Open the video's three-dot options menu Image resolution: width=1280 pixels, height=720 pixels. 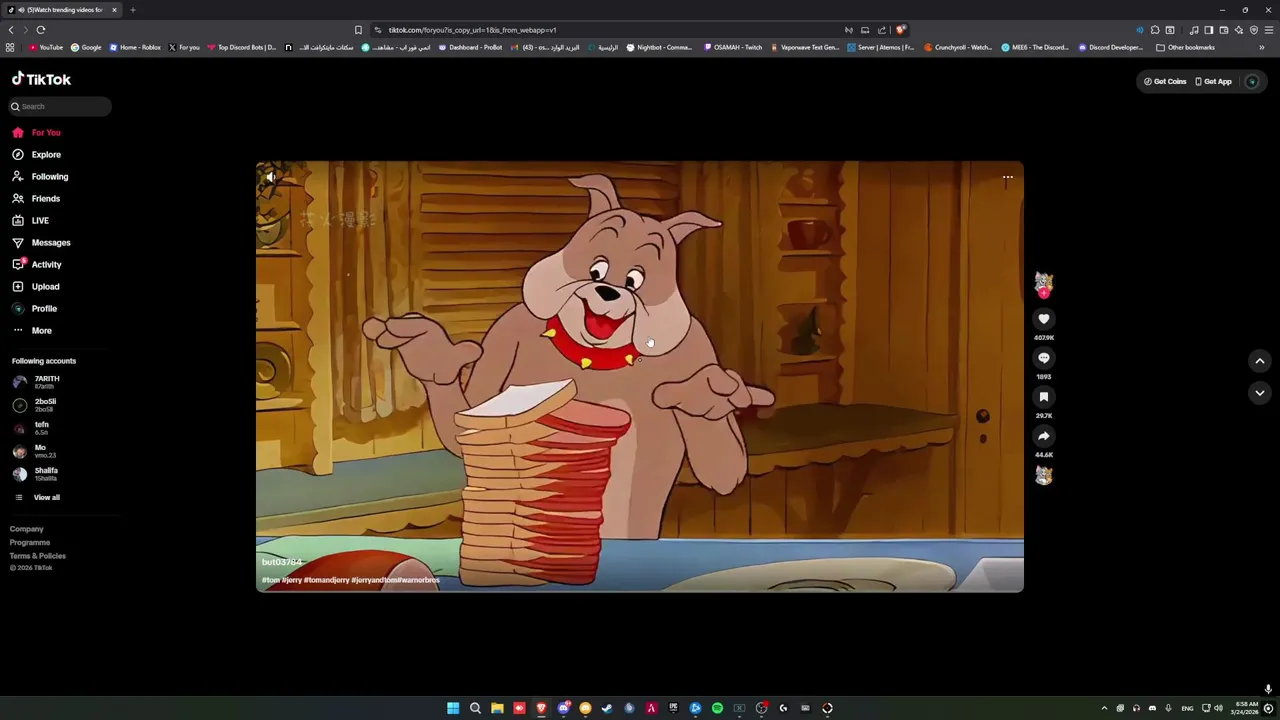(x=1007, y=177)
